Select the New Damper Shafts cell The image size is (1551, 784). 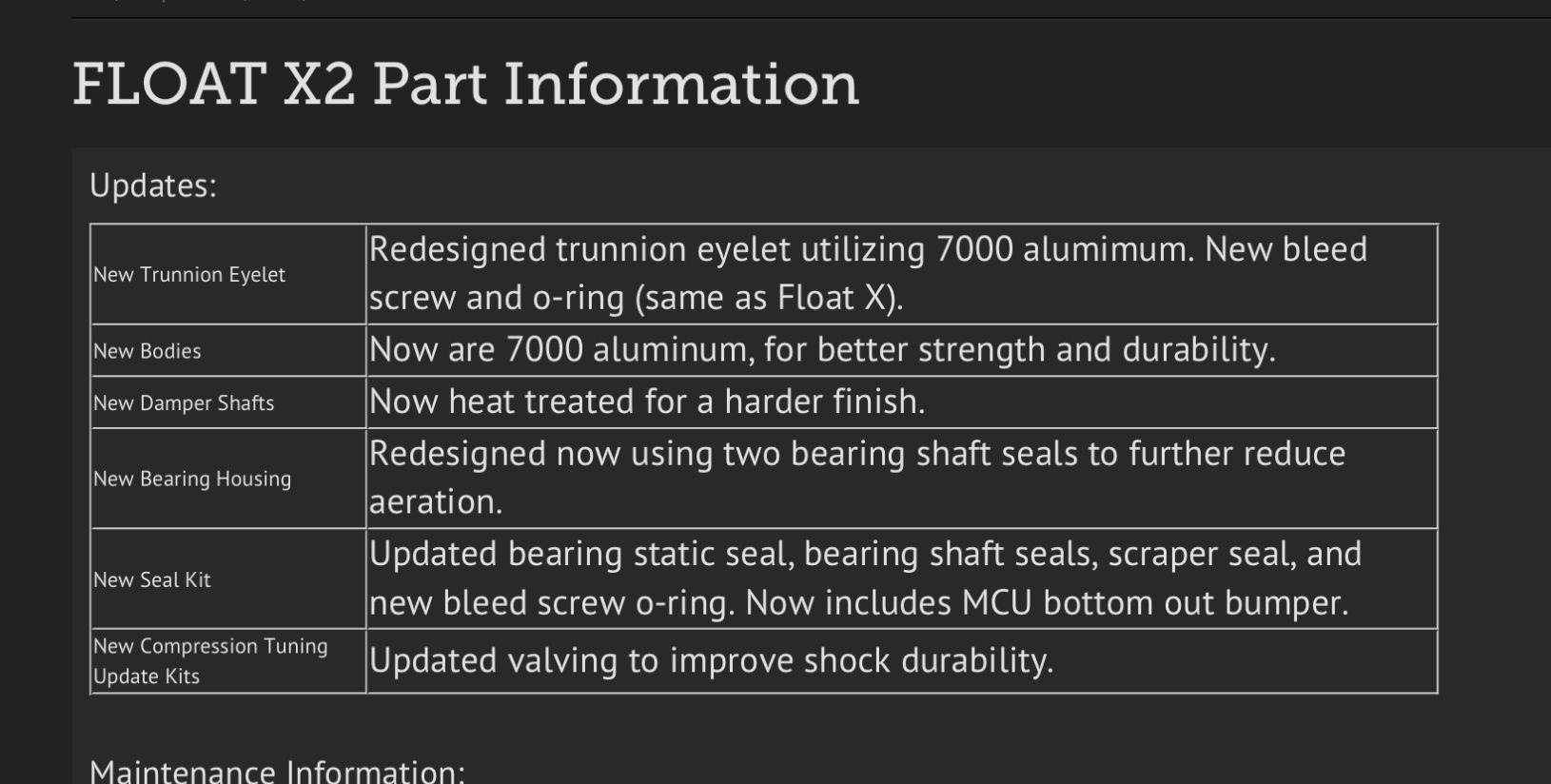coord(184,403)
